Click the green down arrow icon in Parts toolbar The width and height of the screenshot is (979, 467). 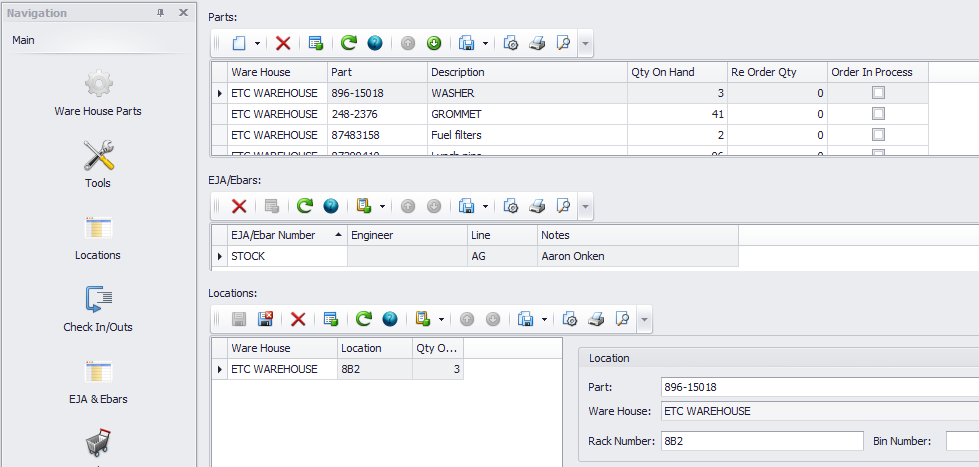[x=434, y=43]
